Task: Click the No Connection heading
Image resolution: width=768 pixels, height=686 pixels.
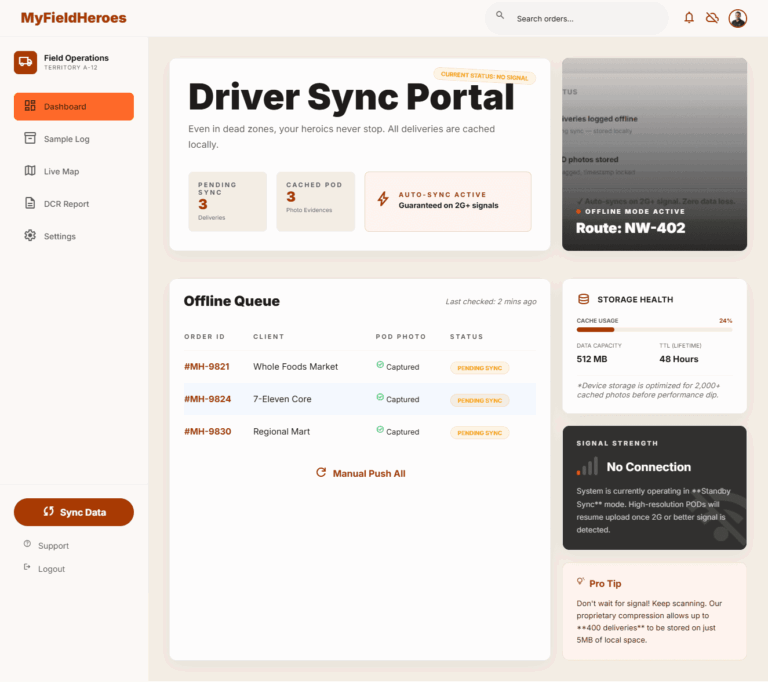Action: pyautogui.click(x=648, y=467)
